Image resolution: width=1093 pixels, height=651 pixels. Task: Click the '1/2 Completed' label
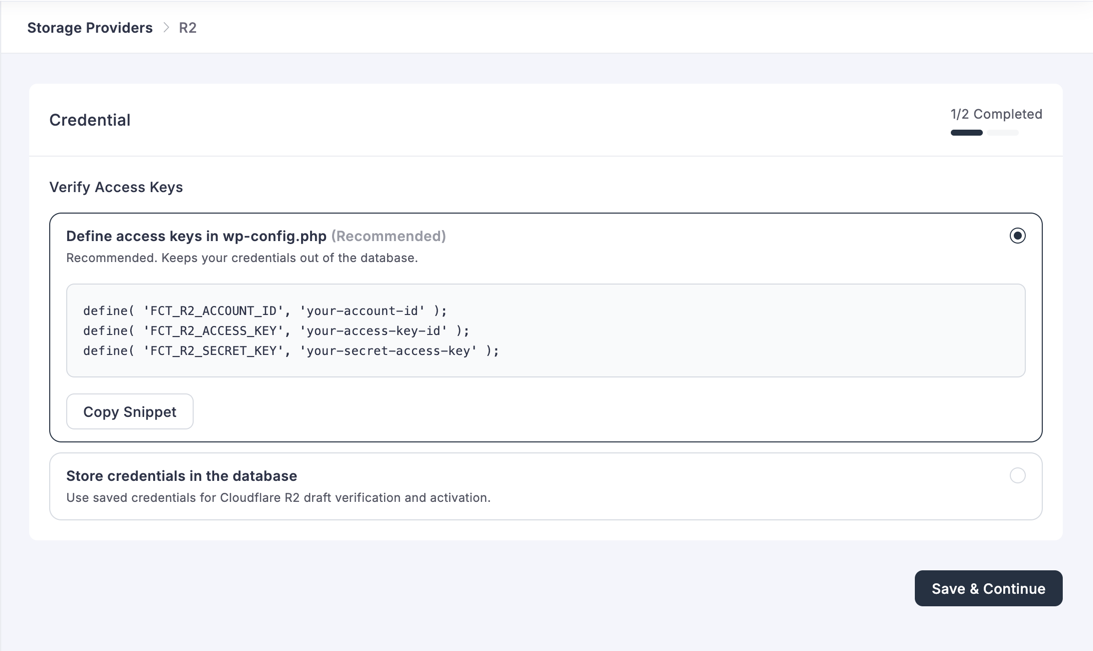point(996,113)
